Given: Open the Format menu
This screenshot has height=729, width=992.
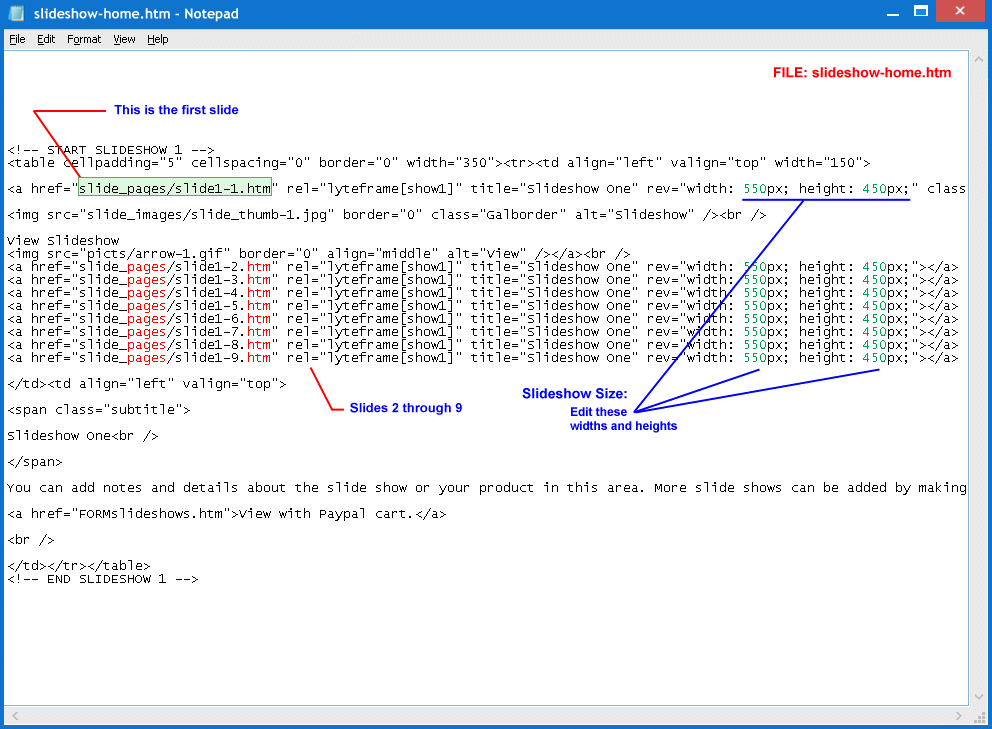Looking at the screenshot, I should click(84, 39).
